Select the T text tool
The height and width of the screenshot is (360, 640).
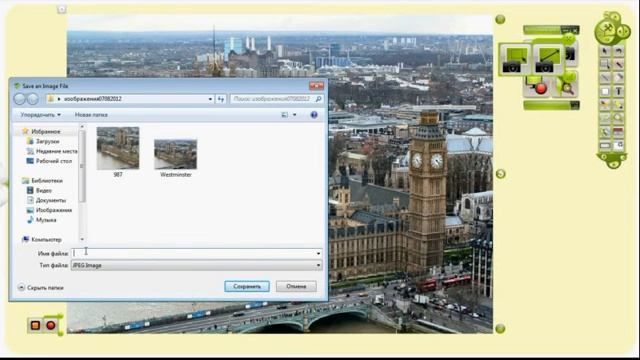tap(618, 91)
